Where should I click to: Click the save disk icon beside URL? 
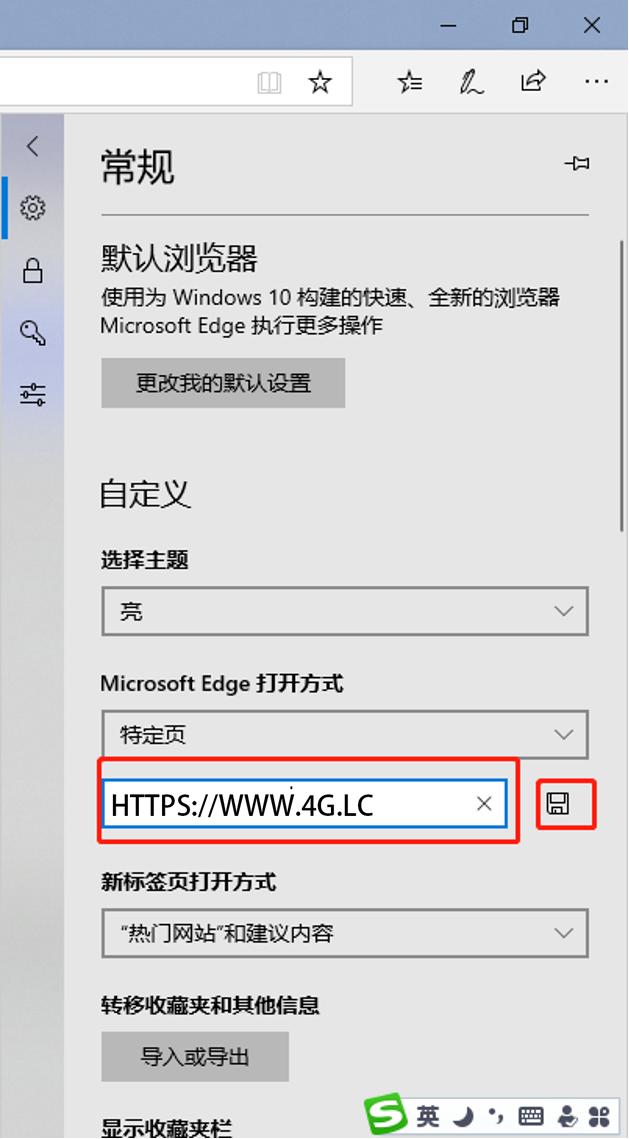[558, 803]
